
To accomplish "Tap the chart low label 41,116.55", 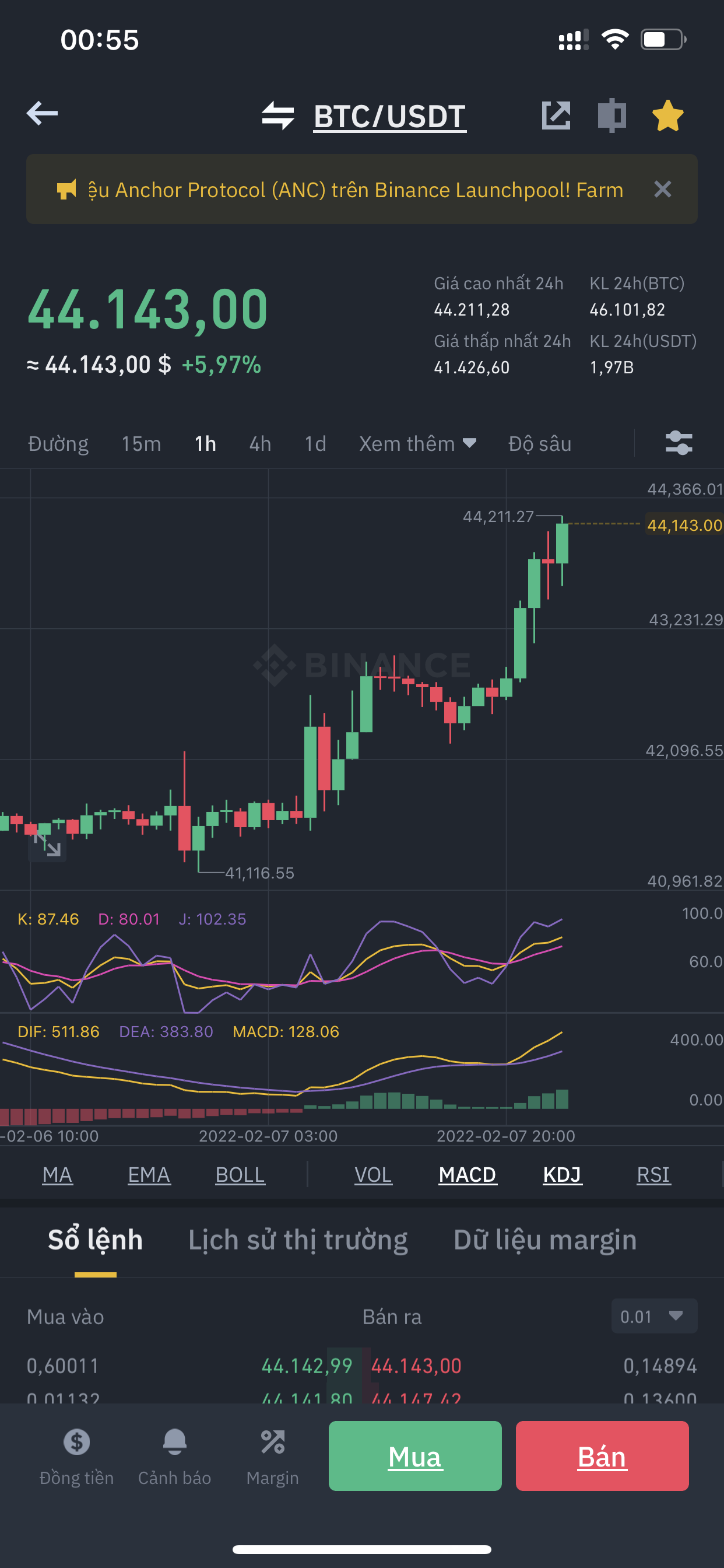I will (x=260, y=873).
